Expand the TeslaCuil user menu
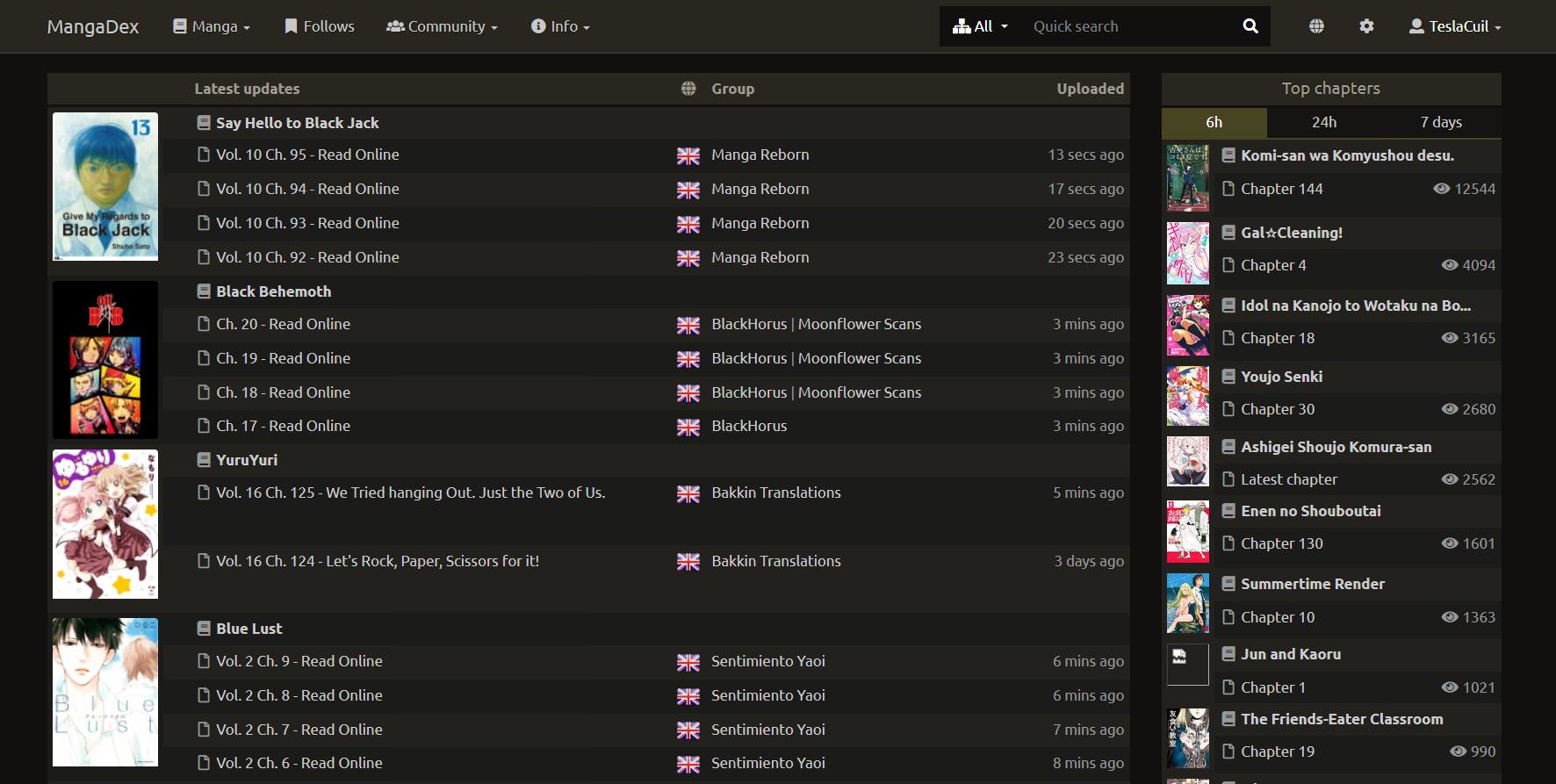 (1455, 26)
